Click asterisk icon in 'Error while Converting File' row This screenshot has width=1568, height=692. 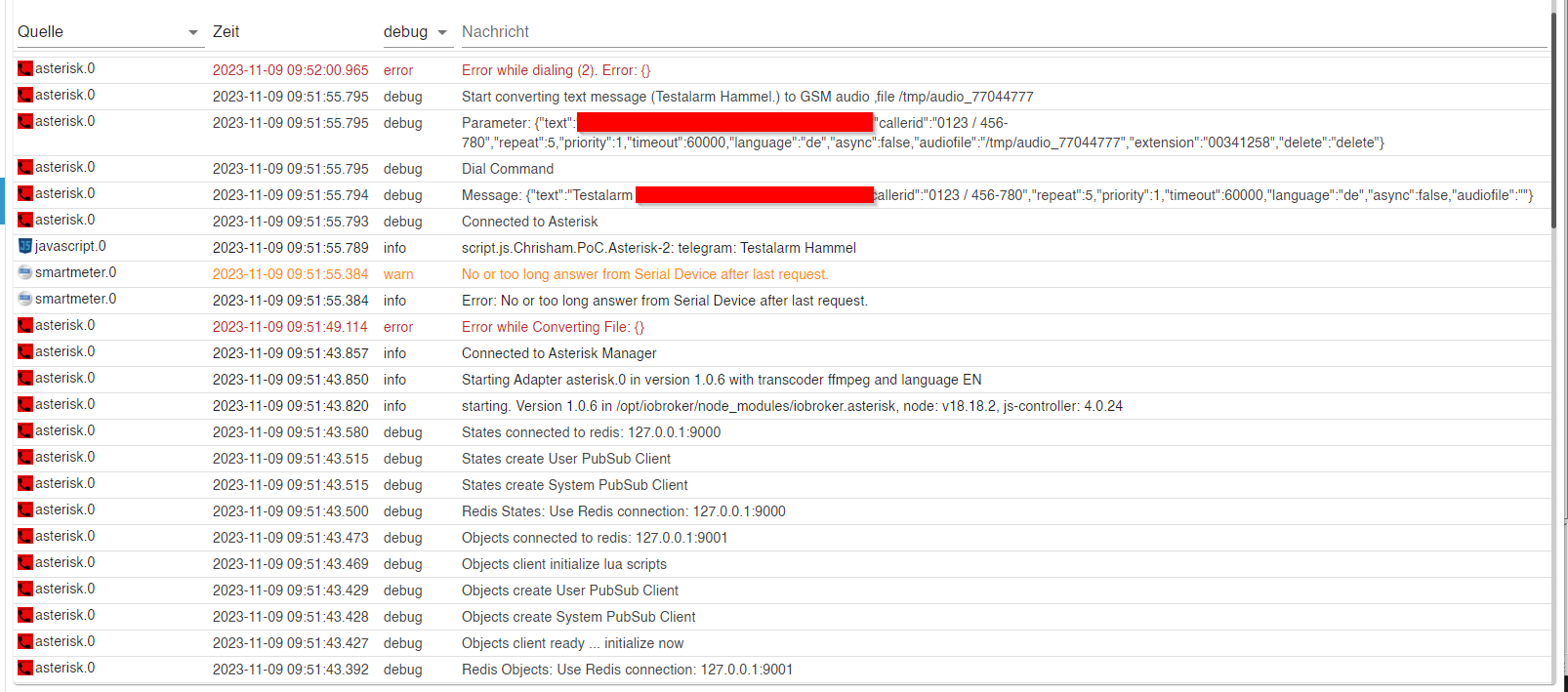(25, 325)
